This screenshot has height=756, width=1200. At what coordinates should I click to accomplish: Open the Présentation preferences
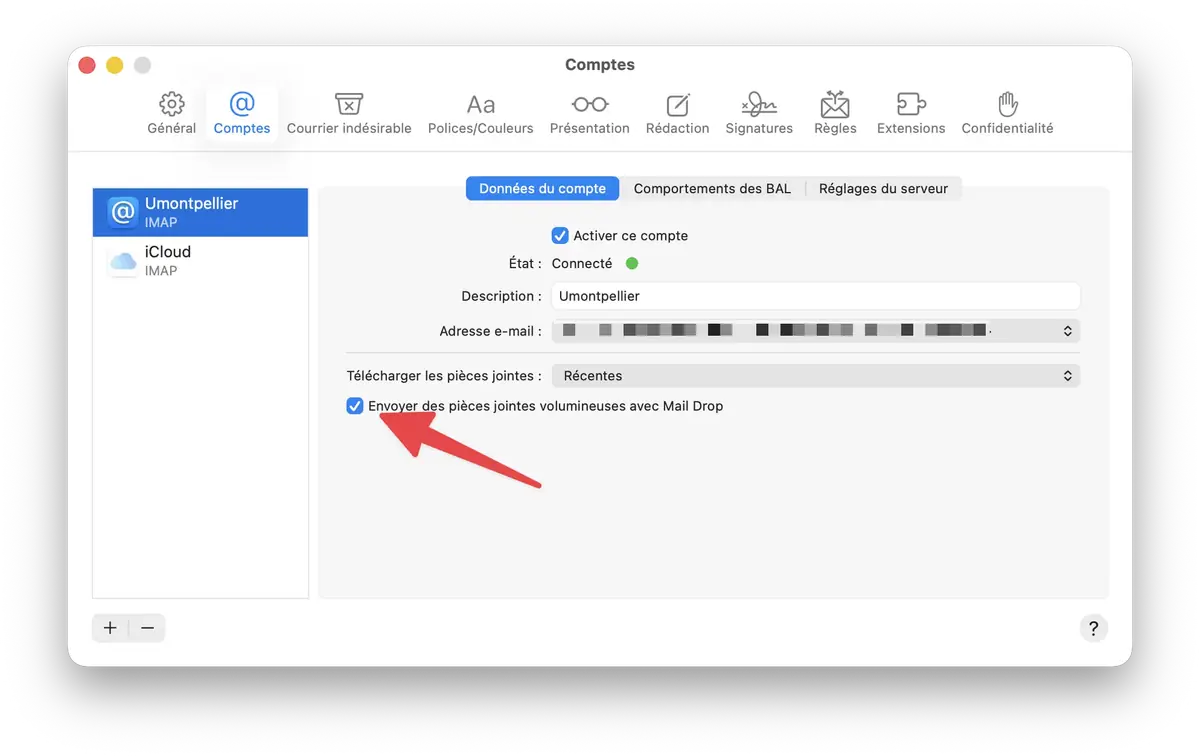(589, 112)
